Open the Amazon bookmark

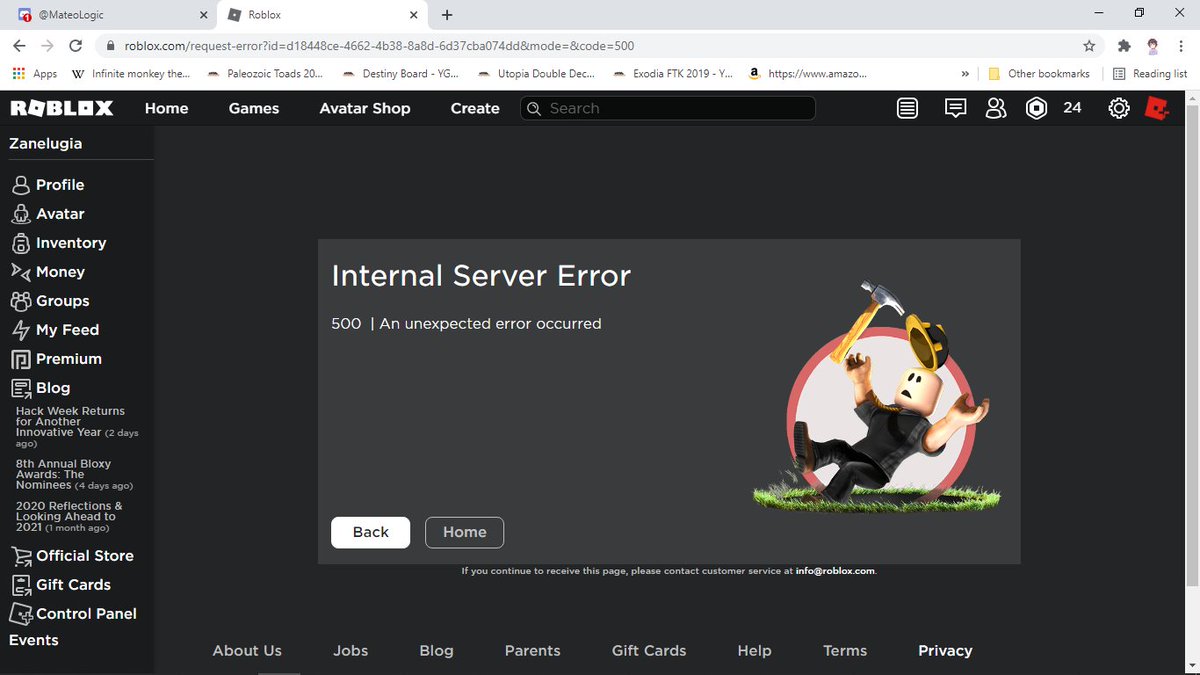pos(807,74)
